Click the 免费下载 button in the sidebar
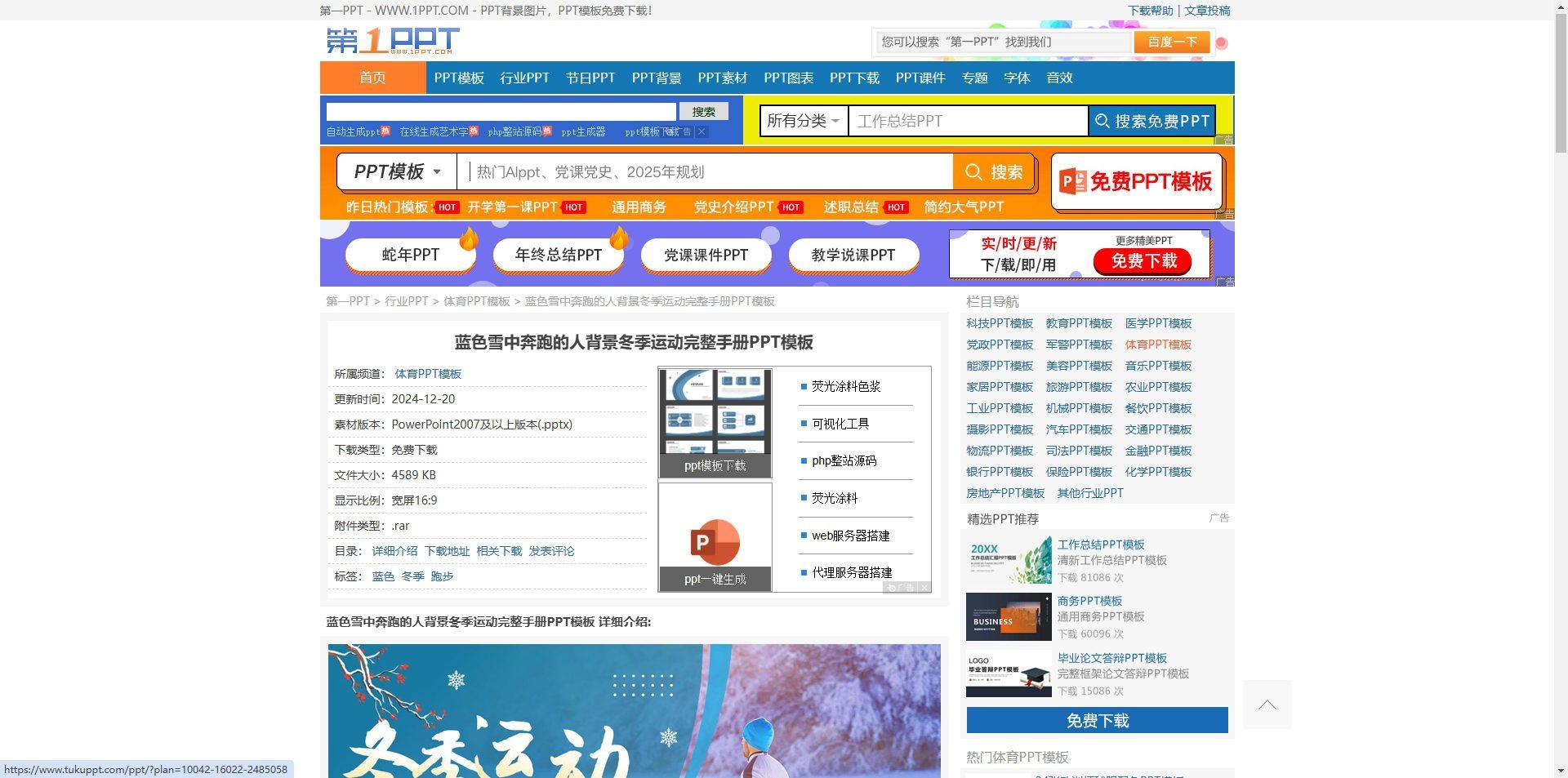 click(x=1097, y=721)
